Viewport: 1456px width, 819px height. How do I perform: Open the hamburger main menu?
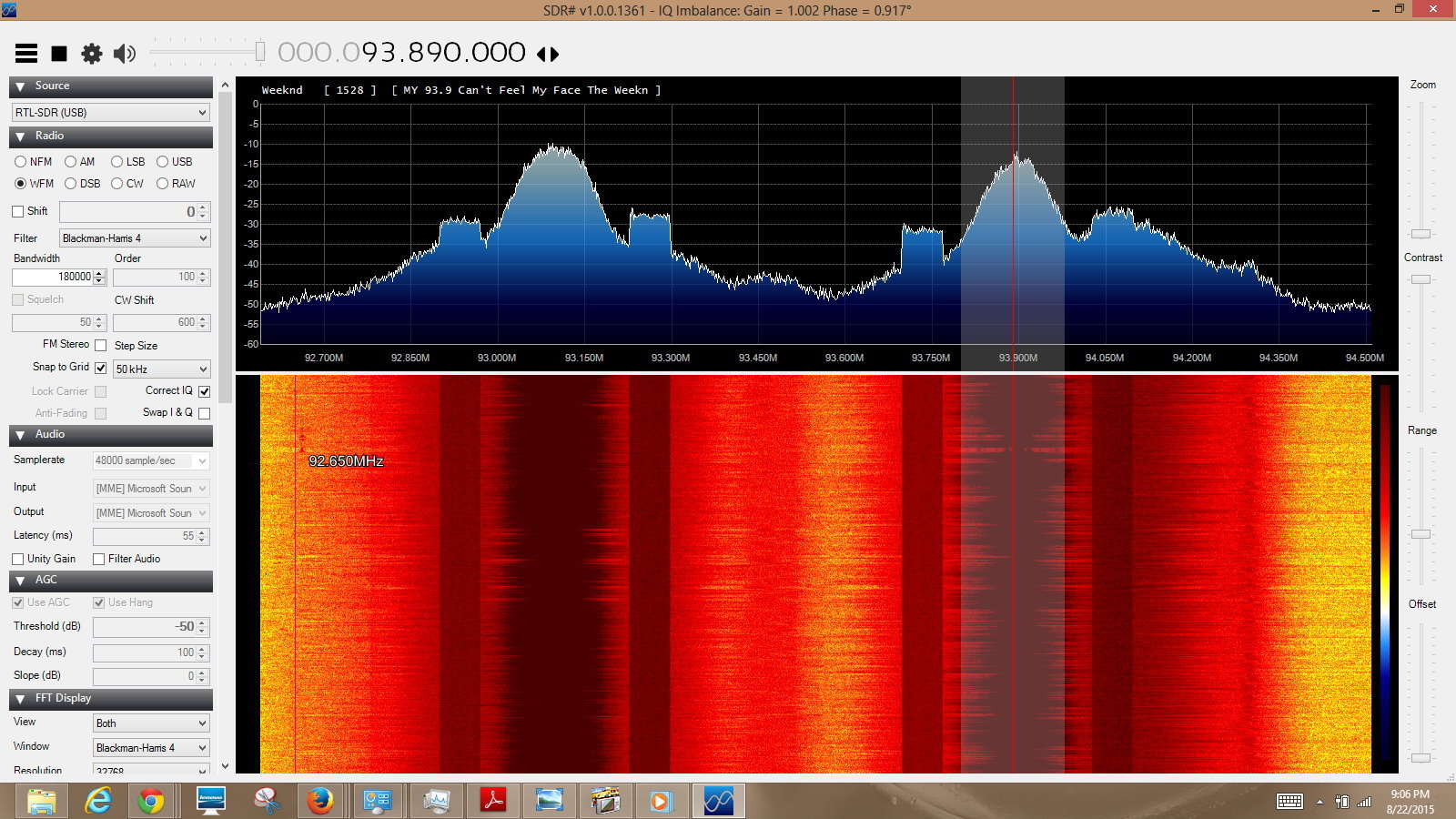[x=26, y=54]
